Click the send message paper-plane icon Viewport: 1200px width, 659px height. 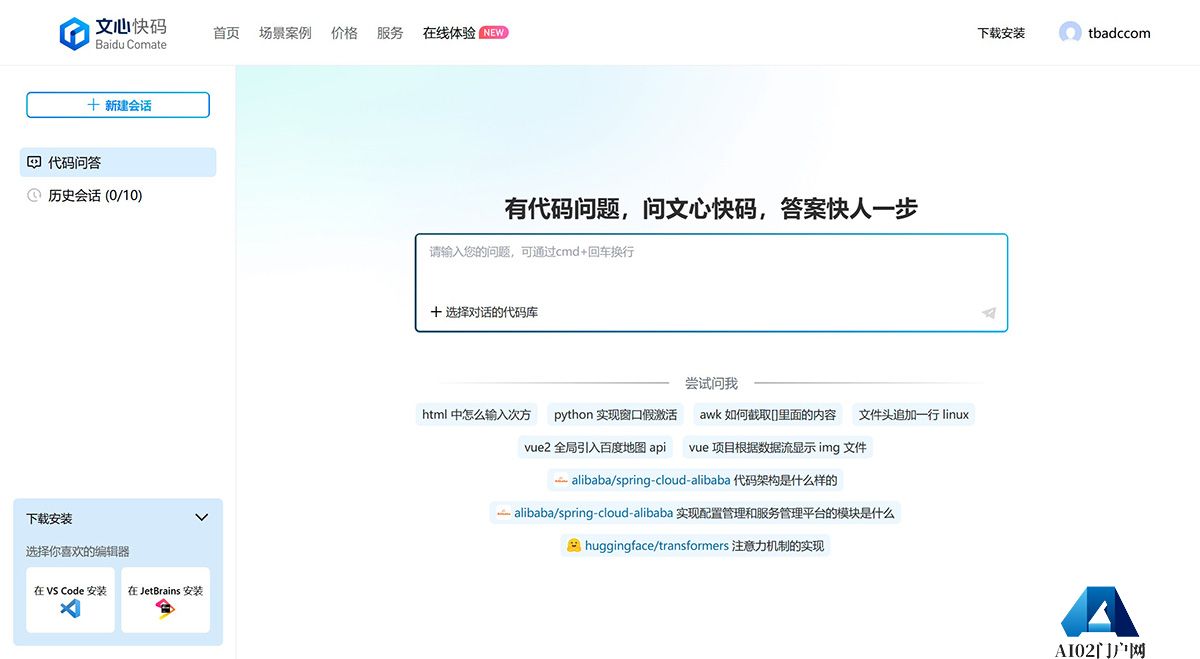tap(988, 313)
